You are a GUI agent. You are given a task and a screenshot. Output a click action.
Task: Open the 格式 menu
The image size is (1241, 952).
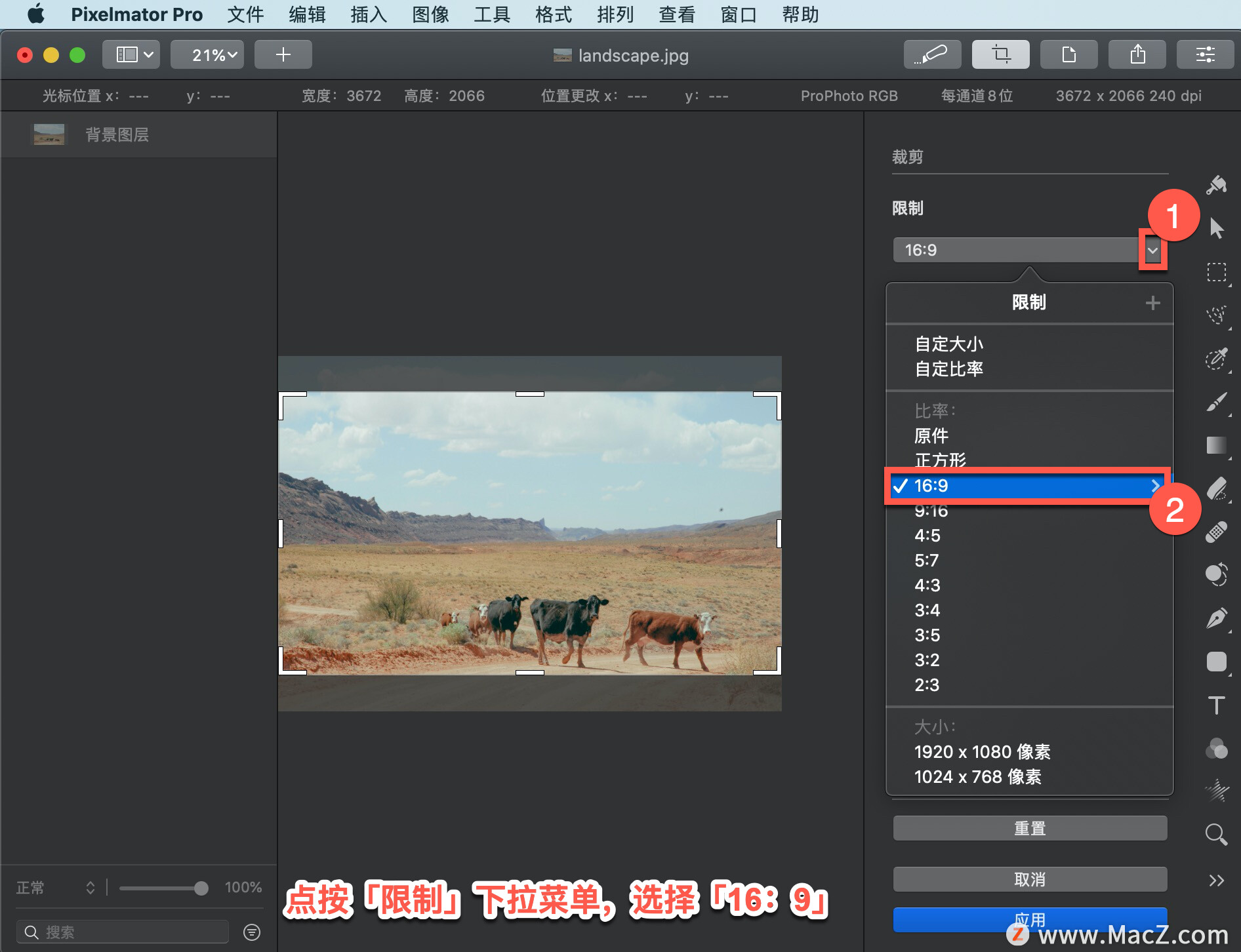tap(554, 14)
